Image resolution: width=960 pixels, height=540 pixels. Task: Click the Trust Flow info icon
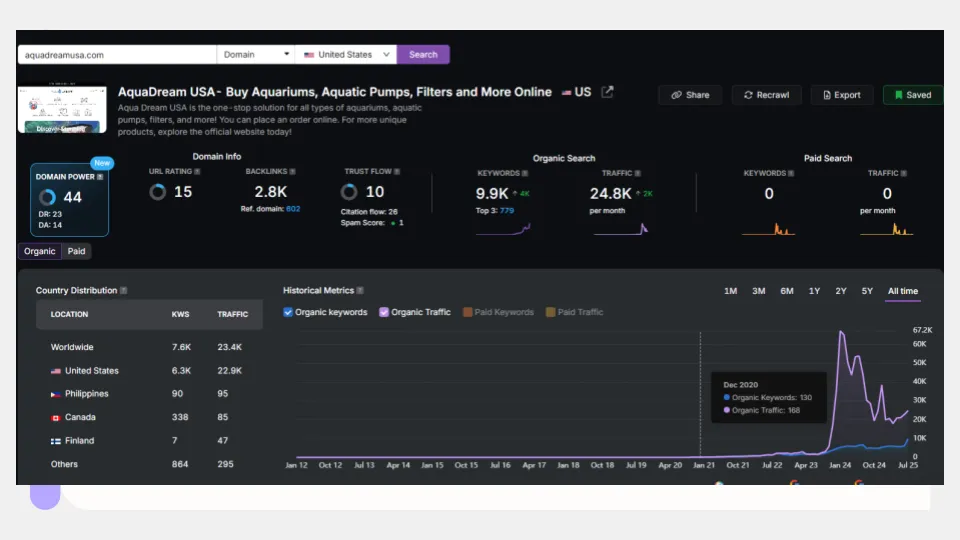[397, 171]
